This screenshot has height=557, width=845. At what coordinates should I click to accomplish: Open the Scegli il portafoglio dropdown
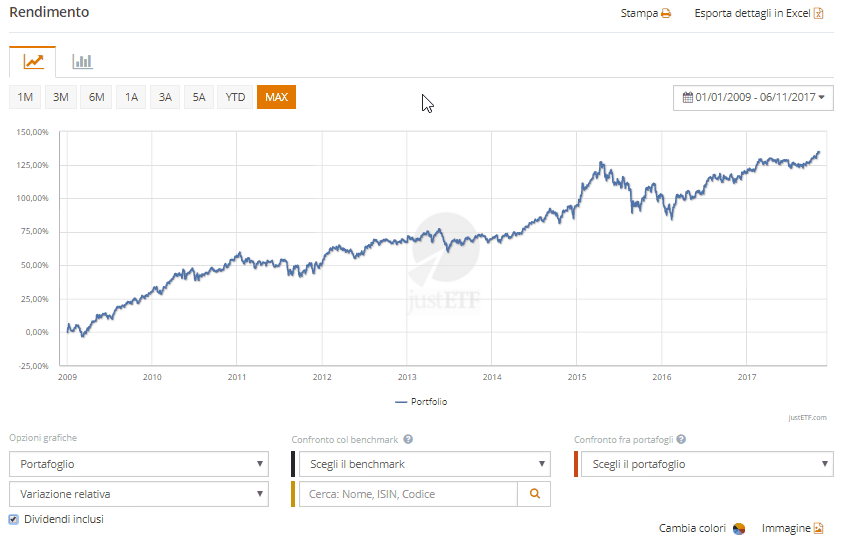point(707,464)
